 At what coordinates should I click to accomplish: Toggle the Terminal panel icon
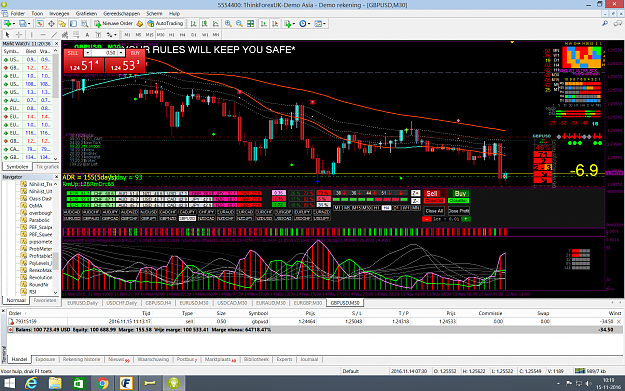pyautogui.click(x=73, y=24)
